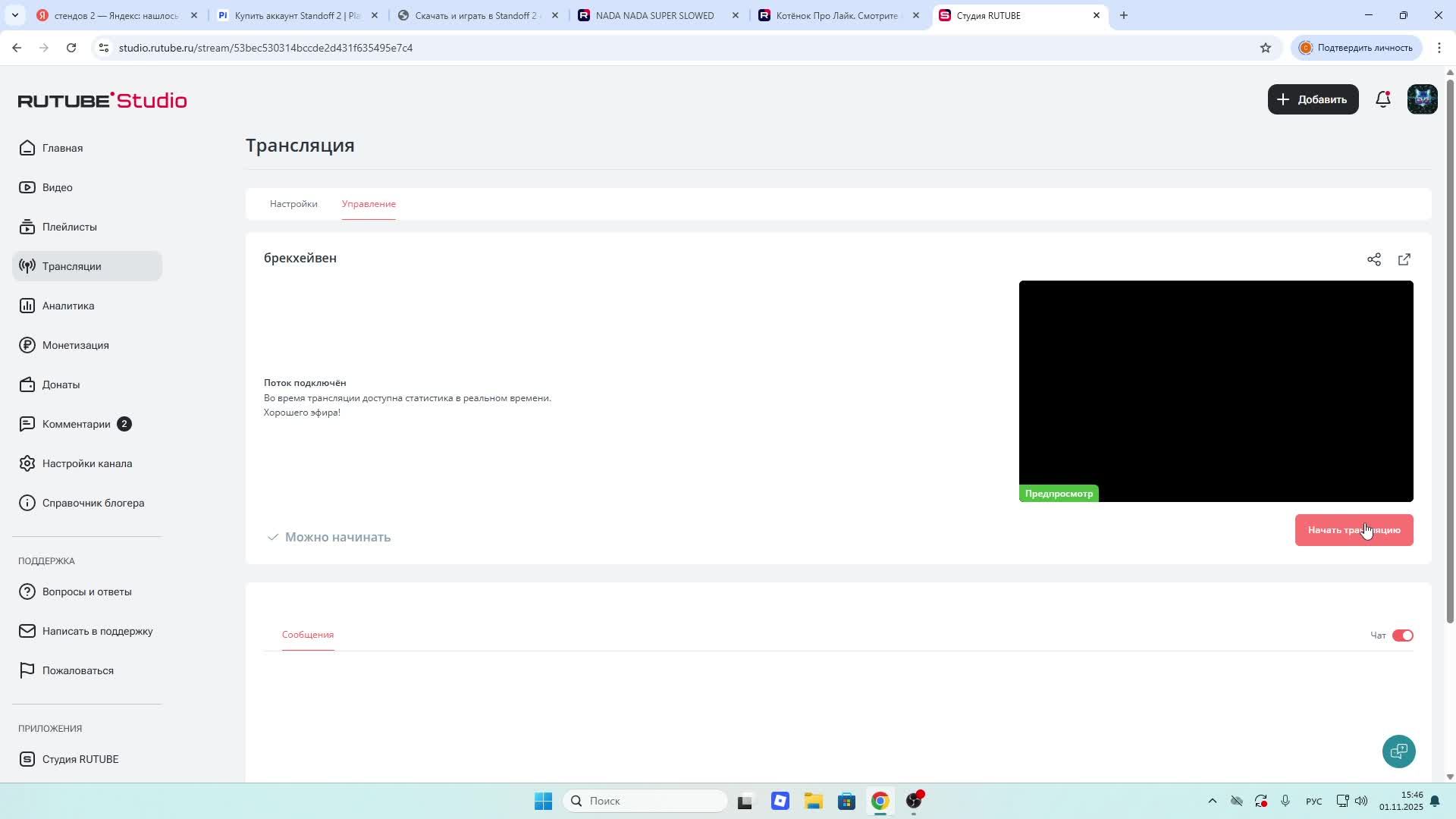Expand the tab search chevron in Chrome
Screen dimensions: 1456x819
coord(14,15)
